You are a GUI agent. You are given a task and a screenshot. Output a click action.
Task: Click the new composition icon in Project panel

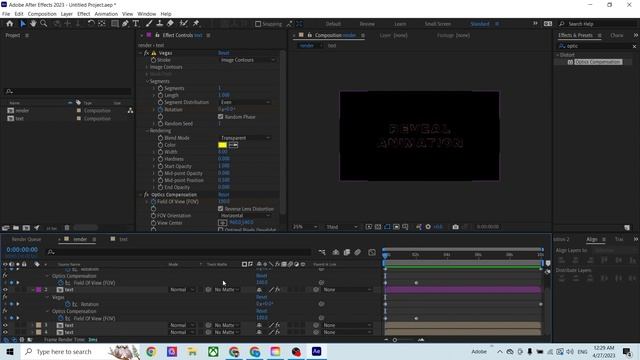click(26, 228)
